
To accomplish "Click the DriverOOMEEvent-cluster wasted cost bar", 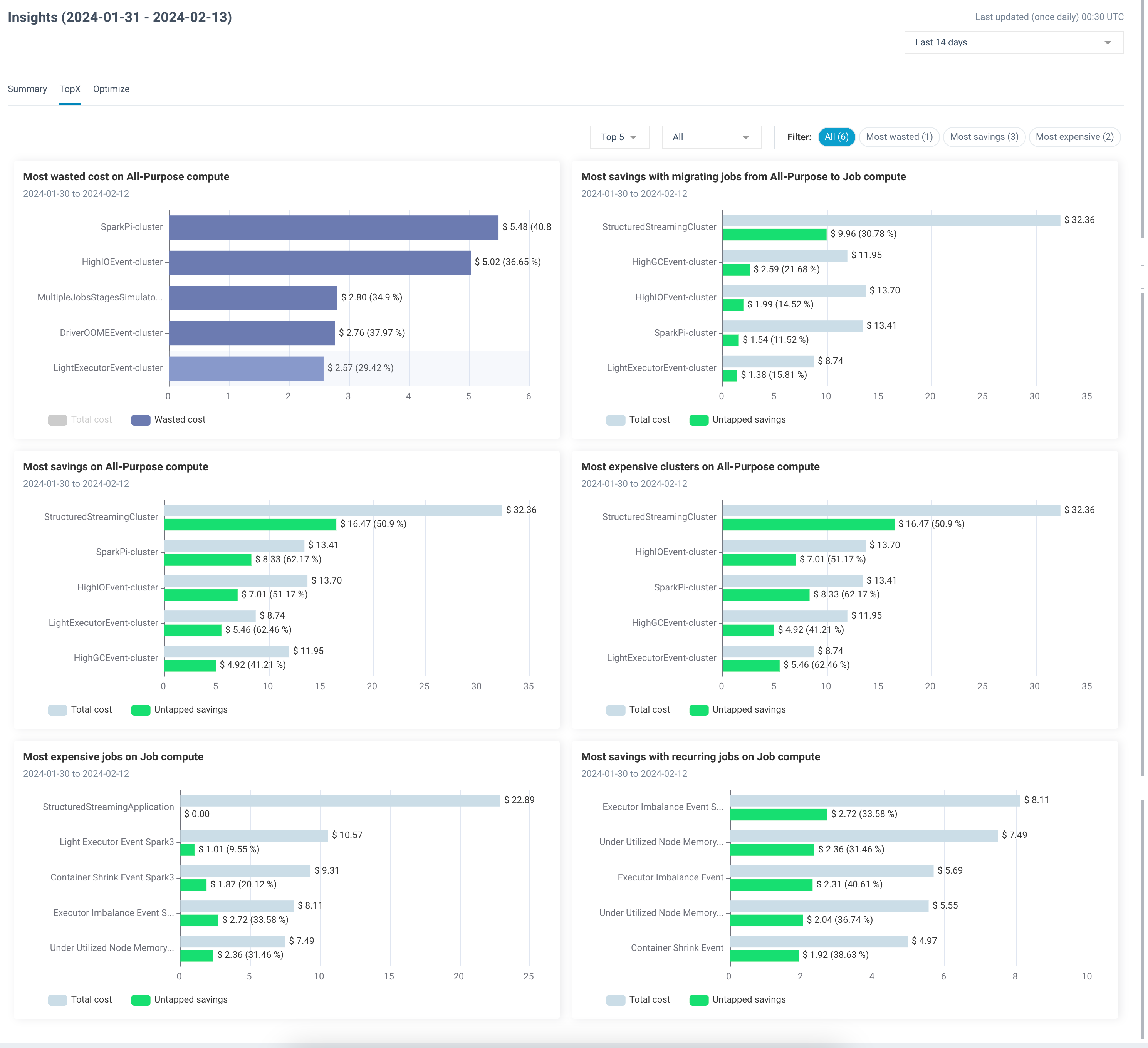I will click(x=252, y=333).
